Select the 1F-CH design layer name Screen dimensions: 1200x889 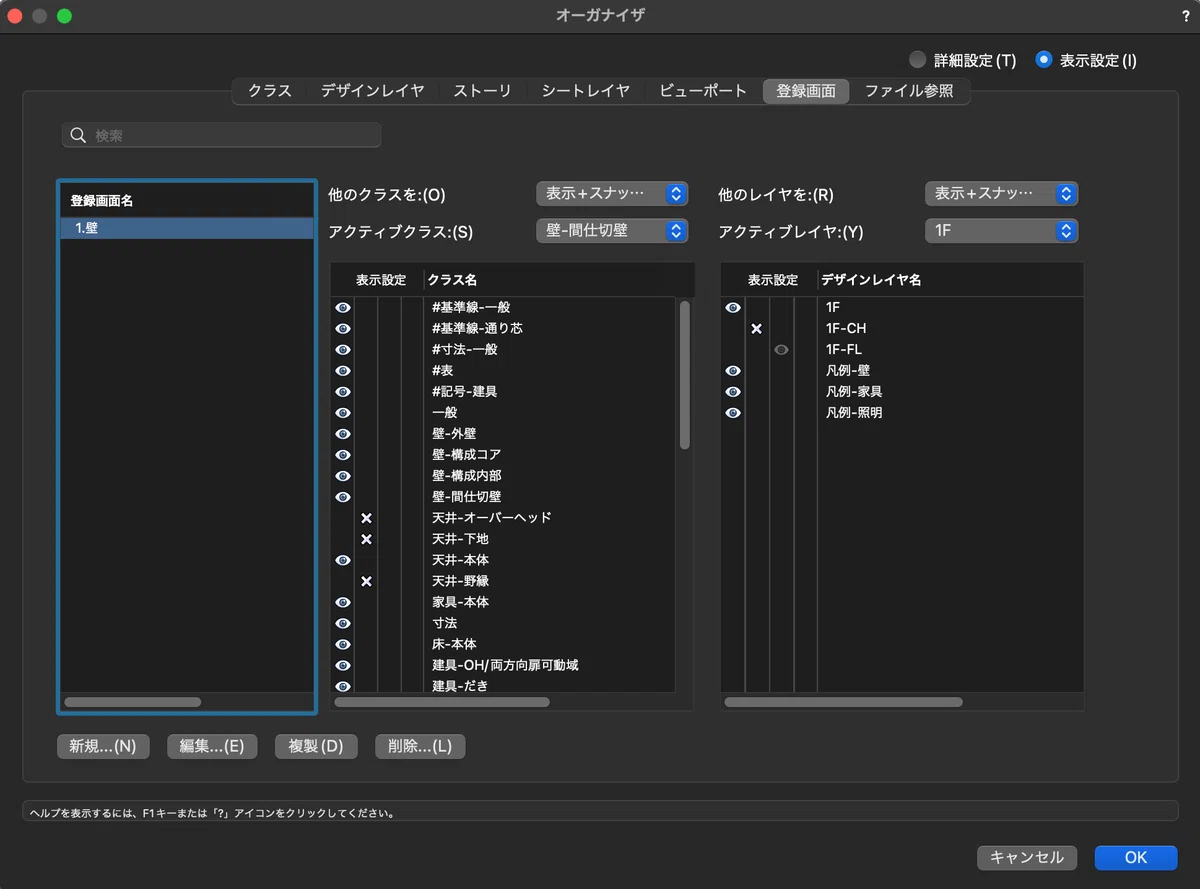click(846, 328)
